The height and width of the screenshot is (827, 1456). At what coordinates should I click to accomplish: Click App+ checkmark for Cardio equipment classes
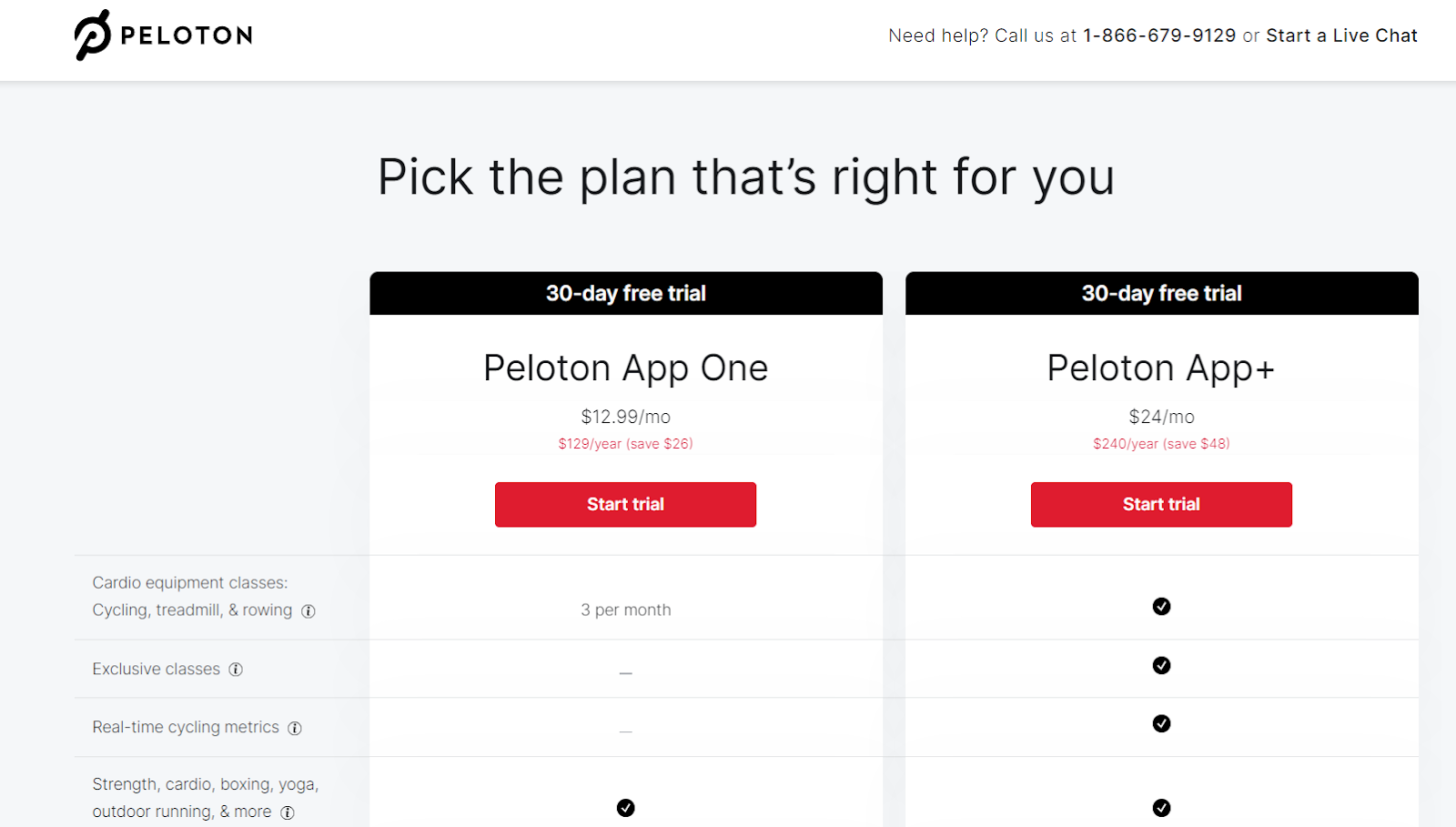coord(1161,607)
